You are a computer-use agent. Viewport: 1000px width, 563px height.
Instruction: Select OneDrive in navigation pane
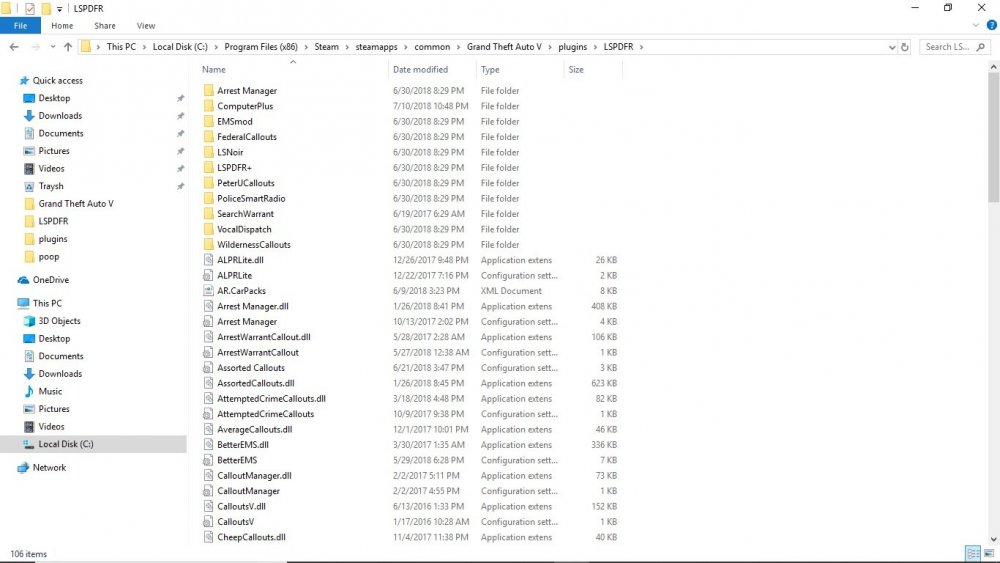click(50, 280)
